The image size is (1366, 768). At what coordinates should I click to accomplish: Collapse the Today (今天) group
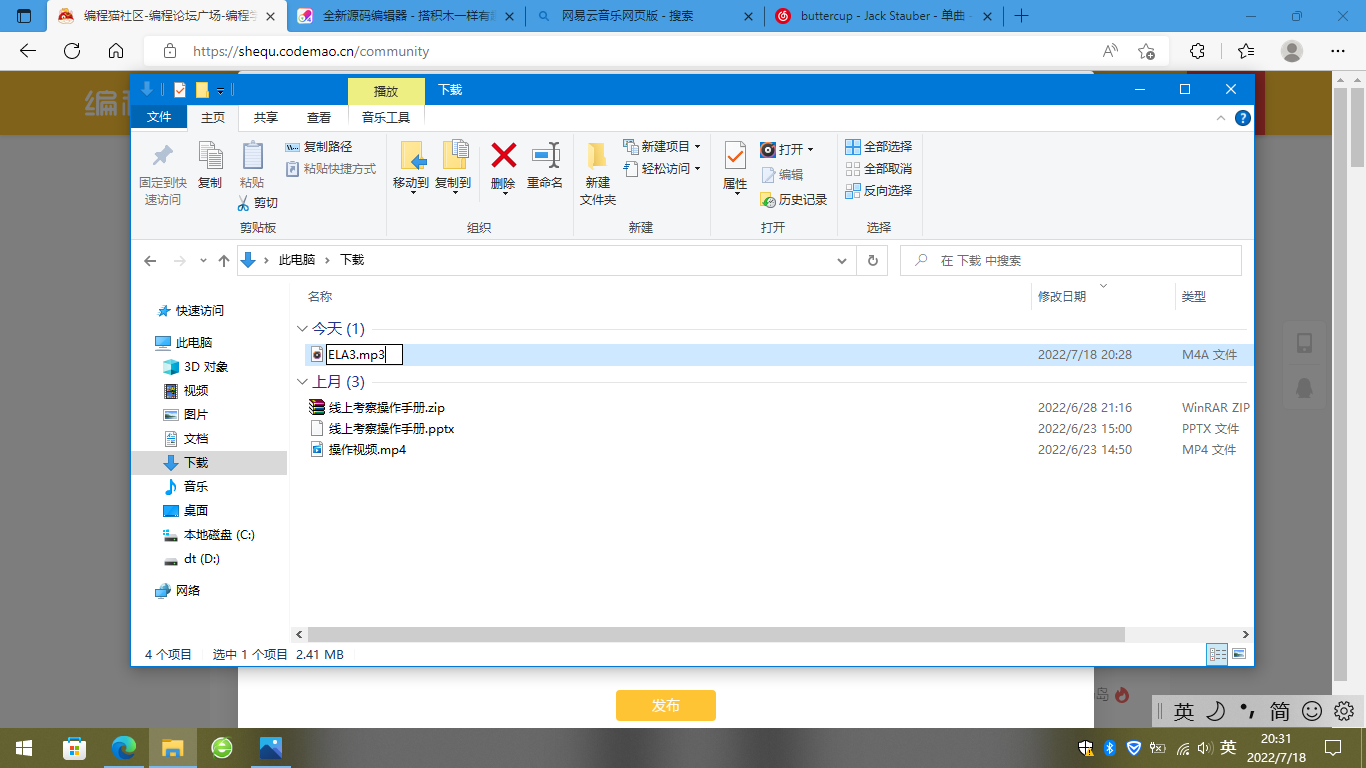302,328
